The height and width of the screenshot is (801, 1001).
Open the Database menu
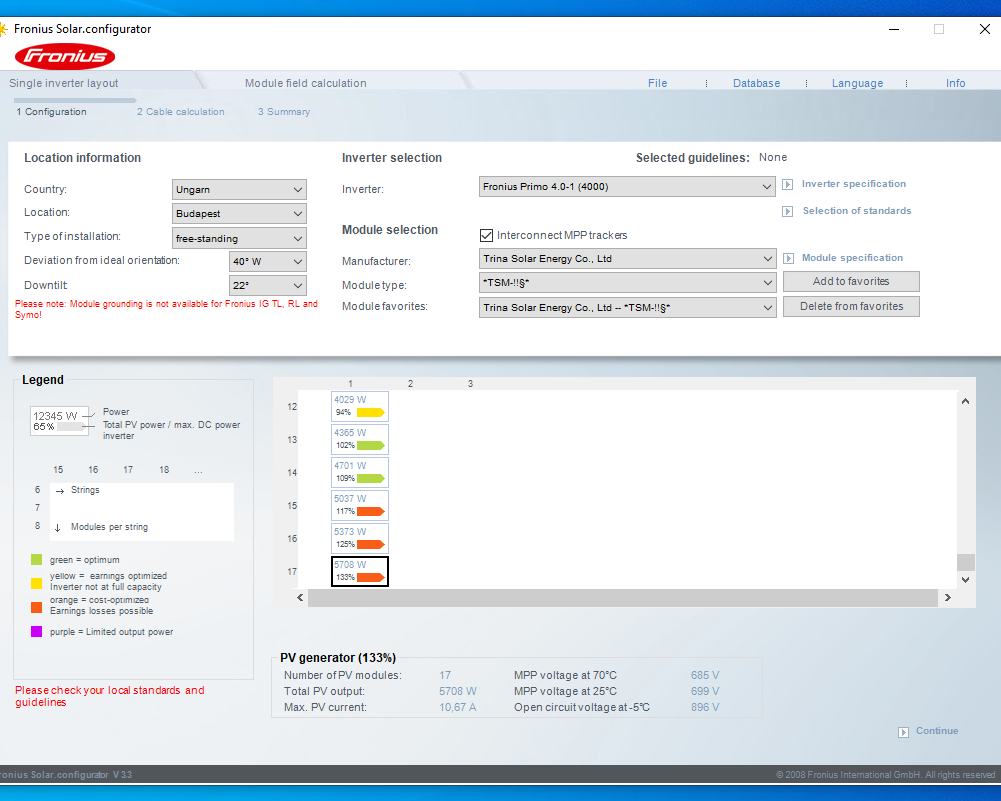point(756,83)
